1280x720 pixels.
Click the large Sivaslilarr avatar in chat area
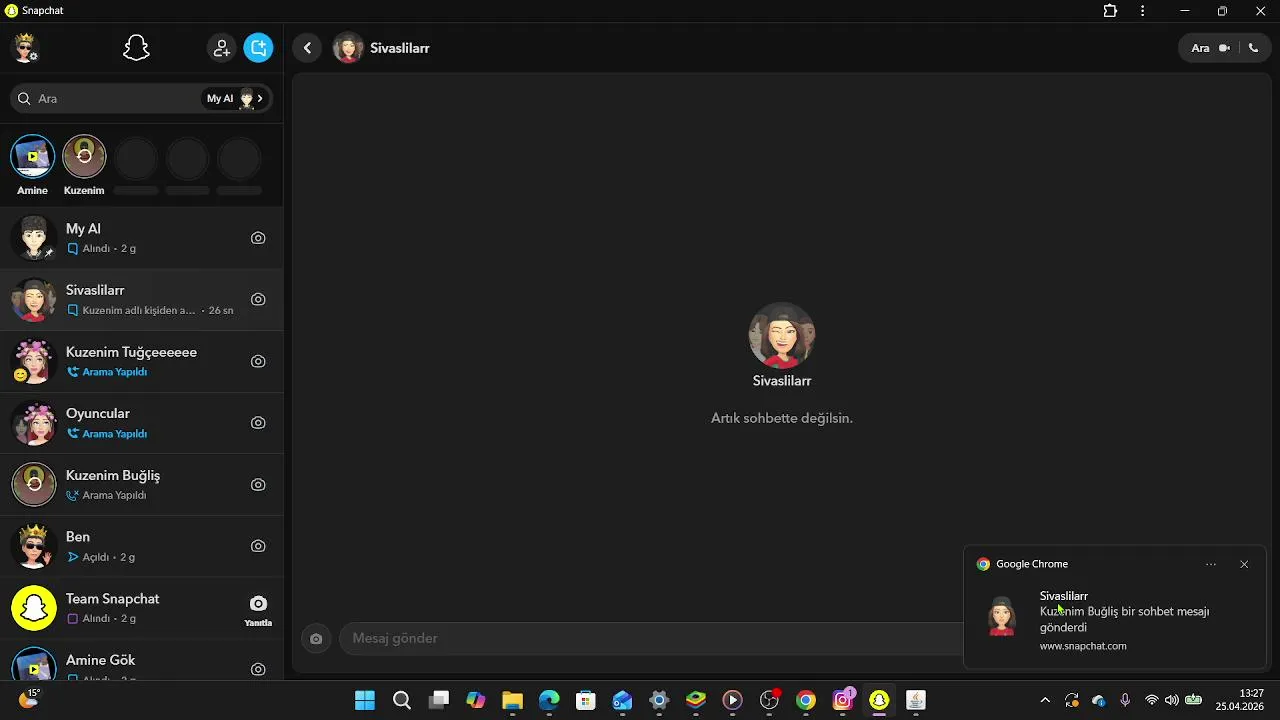(x=782, y=335)
